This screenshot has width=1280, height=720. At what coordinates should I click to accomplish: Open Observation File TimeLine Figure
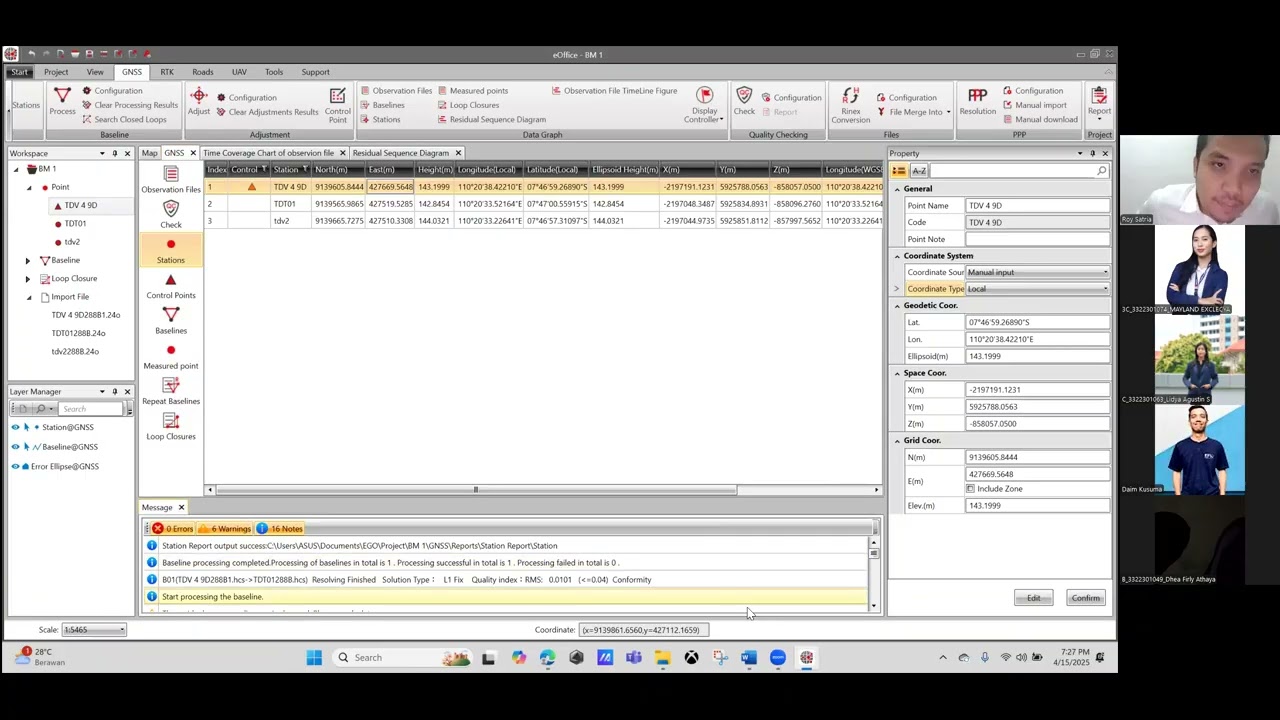614,91
